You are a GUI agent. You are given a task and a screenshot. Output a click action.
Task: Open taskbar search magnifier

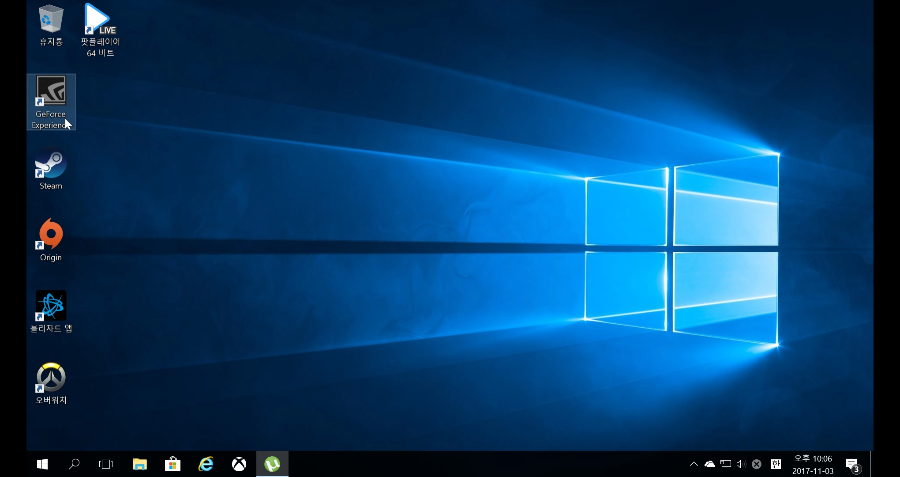[74, 464]
